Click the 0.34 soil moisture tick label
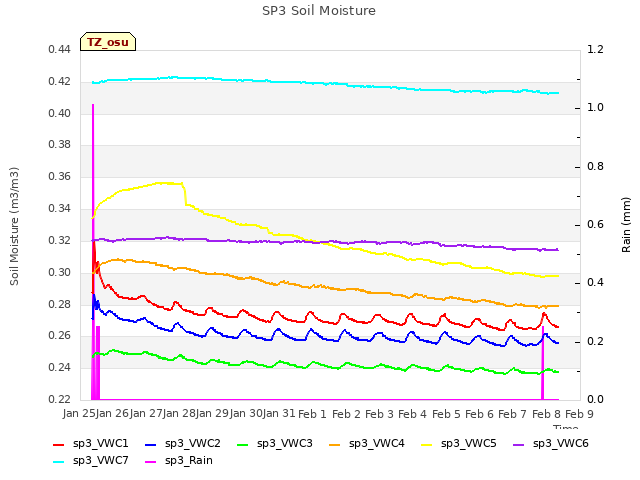This screenshot has width=640, height=480. pyautogui.click(x=60, y=208)
